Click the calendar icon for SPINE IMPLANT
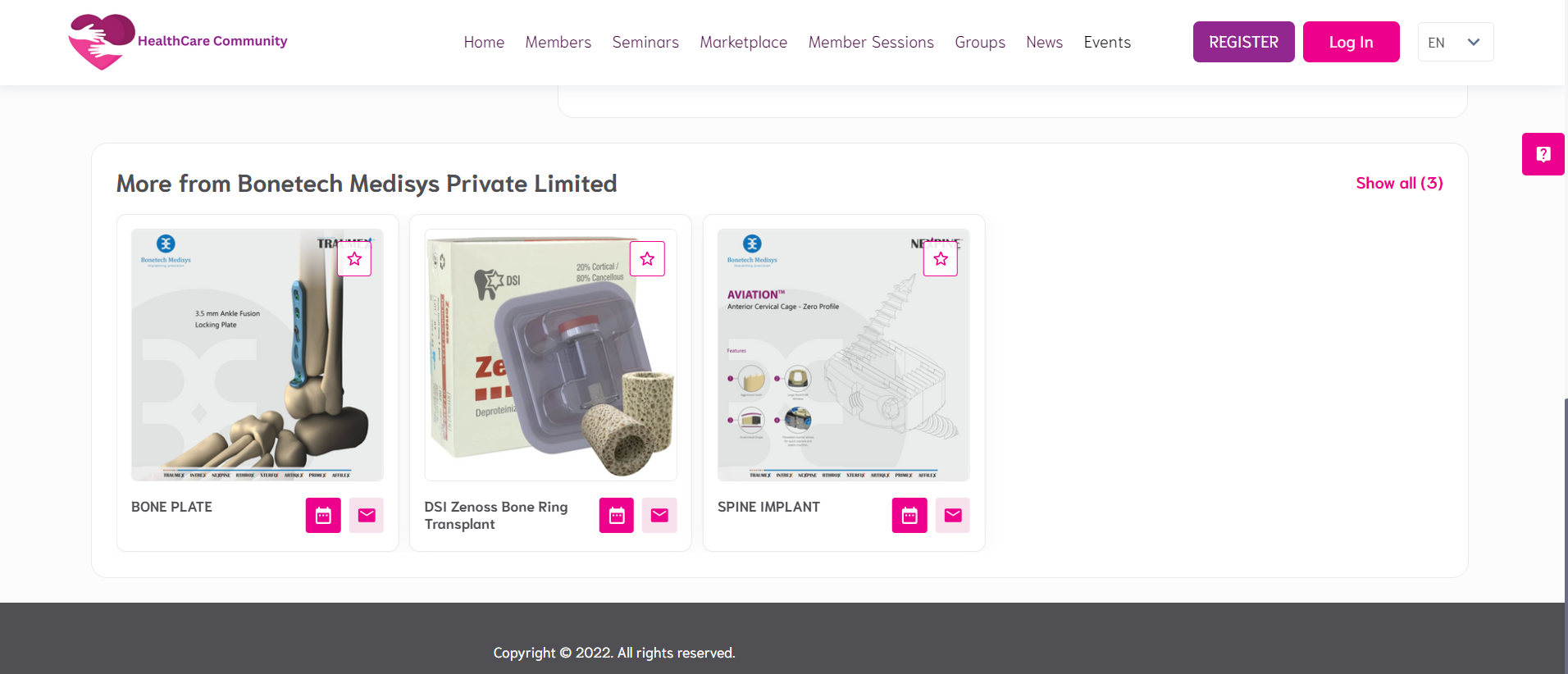Screen dimensions: 1568x674 click(x=909, y=516)
